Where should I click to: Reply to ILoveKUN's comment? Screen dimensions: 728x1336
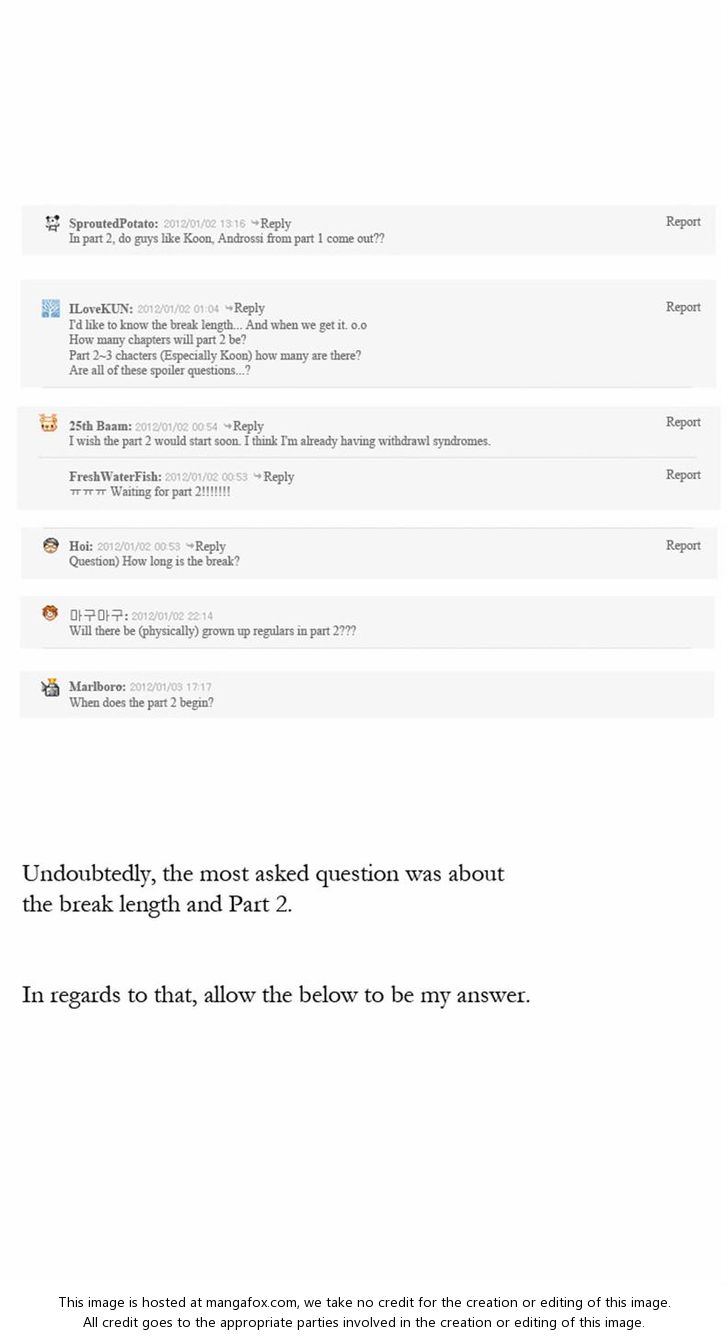click(245, 308)
